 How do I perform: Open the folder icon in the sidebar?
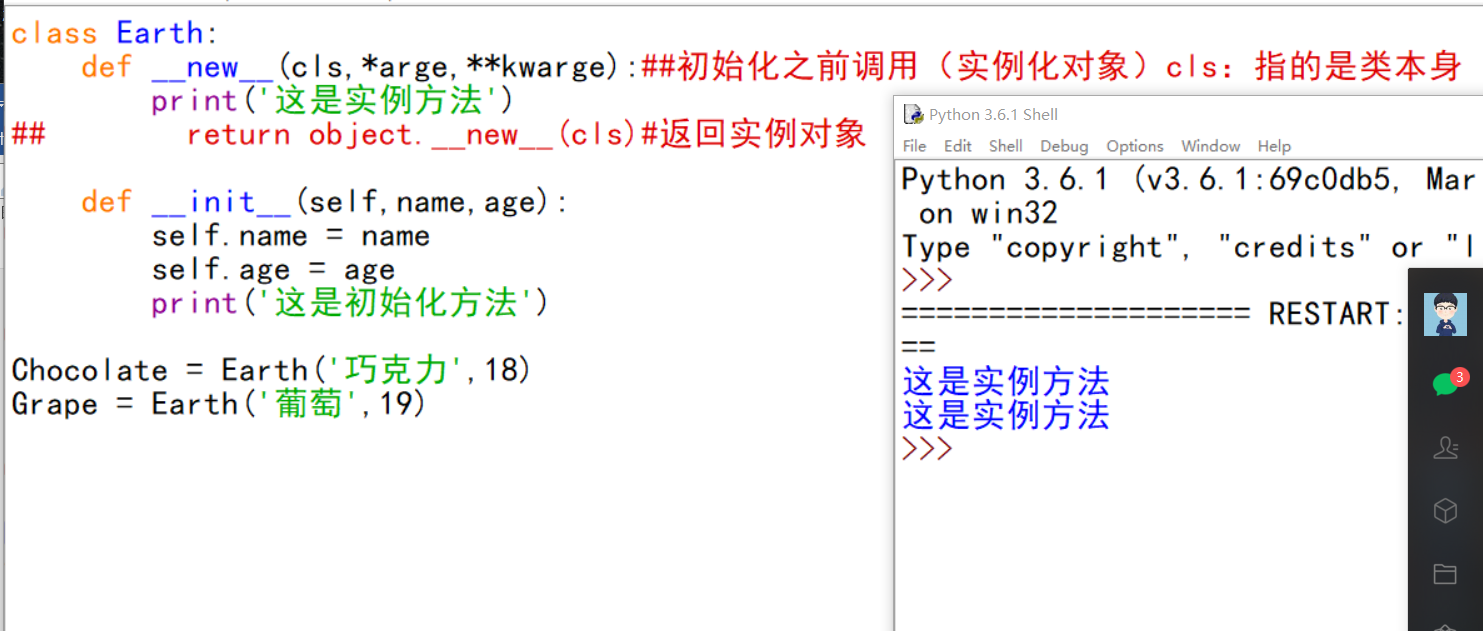coord(1445,573)
